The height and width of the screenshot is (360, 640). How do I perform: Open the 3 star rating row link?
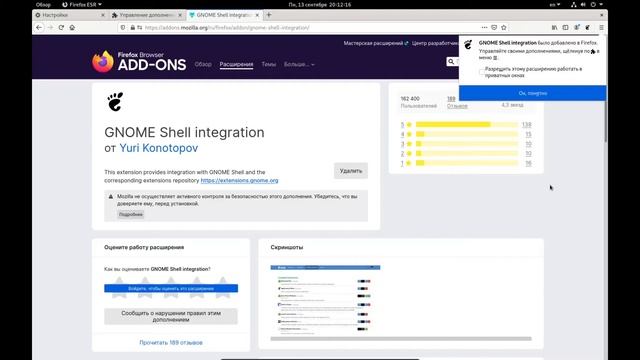click(466, 144)
